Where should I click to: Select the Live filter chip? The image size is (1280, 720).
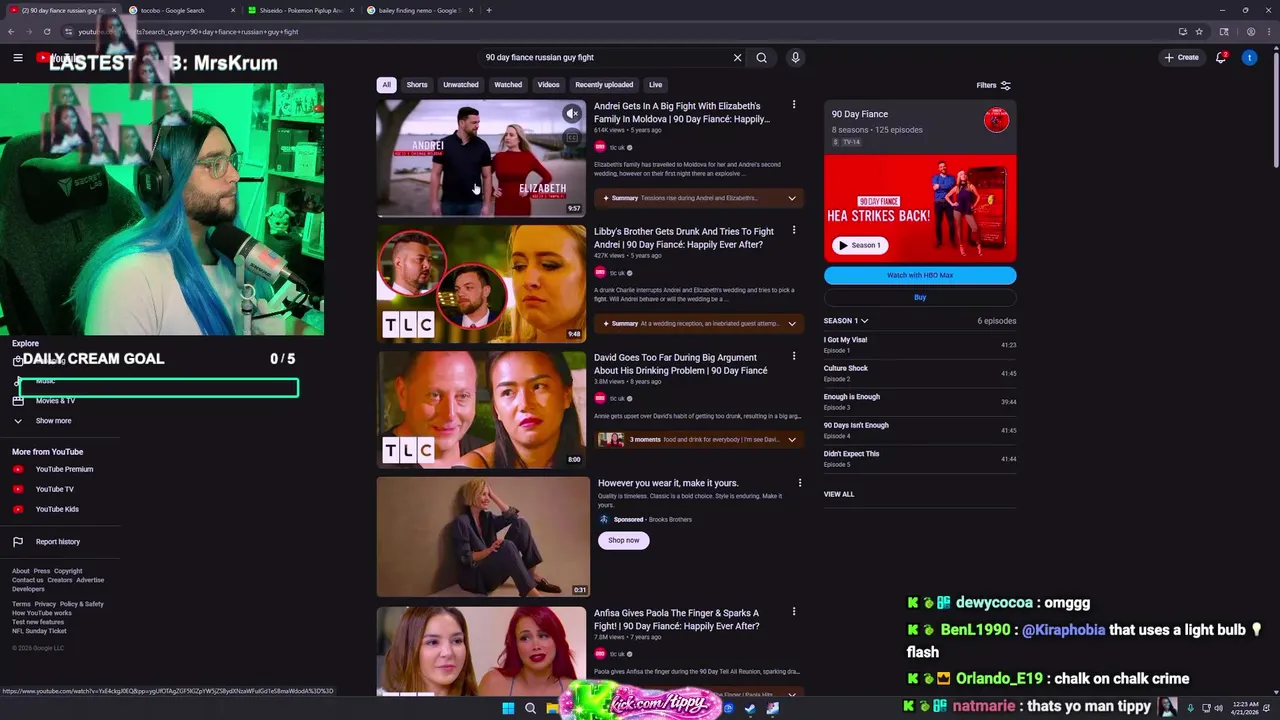(655, 85)
